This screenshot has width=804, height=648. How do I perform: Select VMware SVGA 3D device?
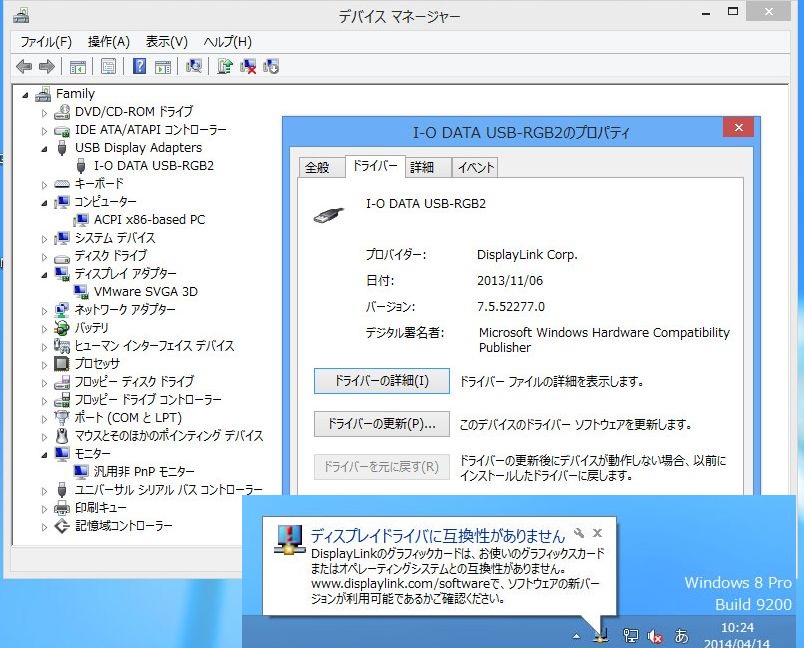145,292
